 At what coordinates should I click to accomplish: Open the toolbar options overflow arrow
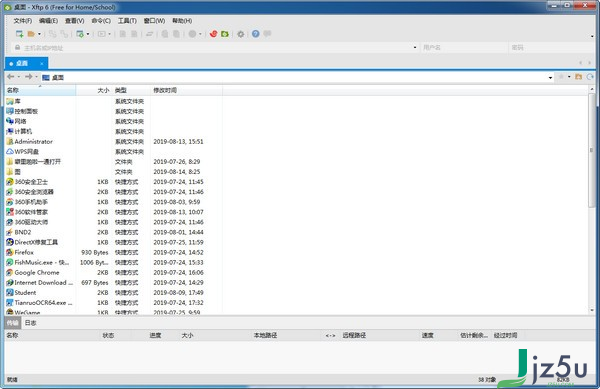tap(592, 37)
